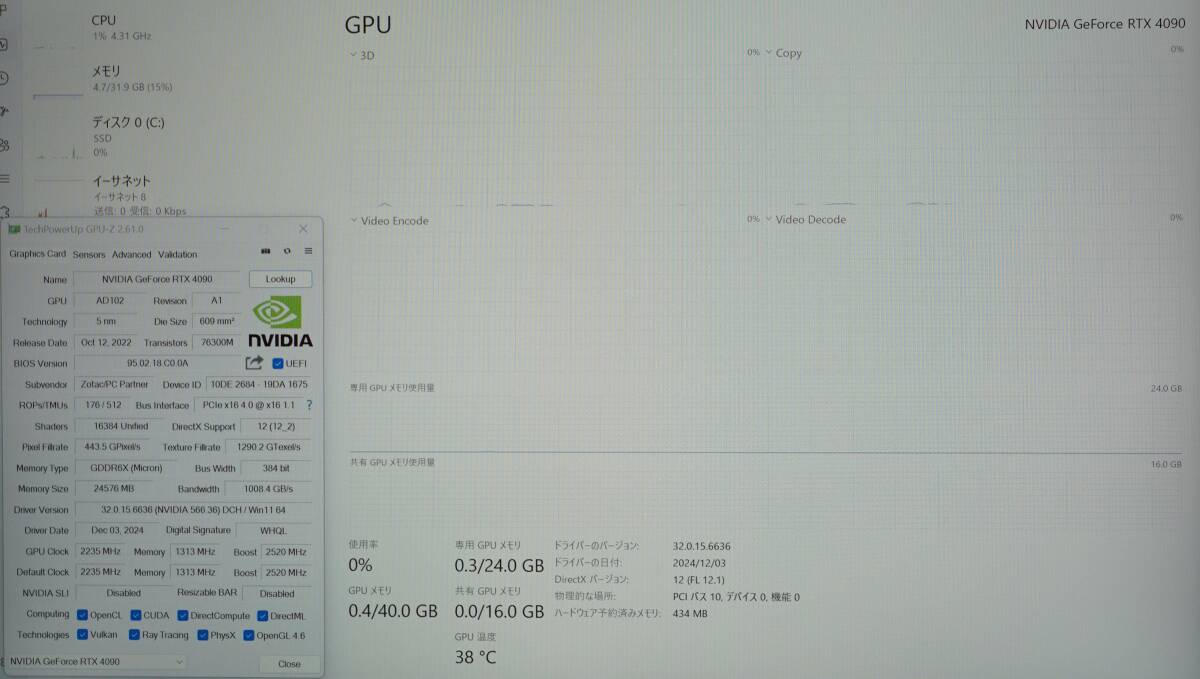
Task: Click the Driver Version field
Action: 193,510
